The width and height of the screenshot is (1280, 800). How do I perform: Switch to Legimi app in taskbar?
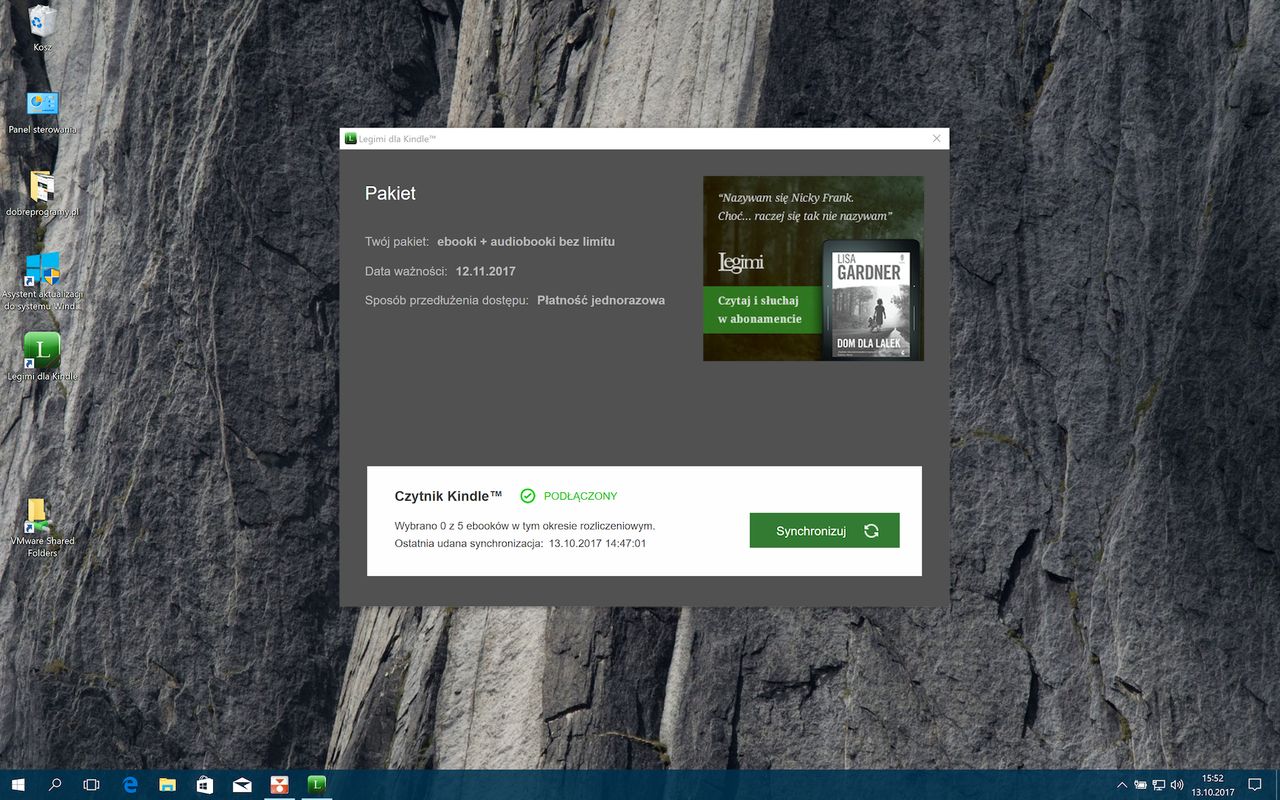coord(316,785)
